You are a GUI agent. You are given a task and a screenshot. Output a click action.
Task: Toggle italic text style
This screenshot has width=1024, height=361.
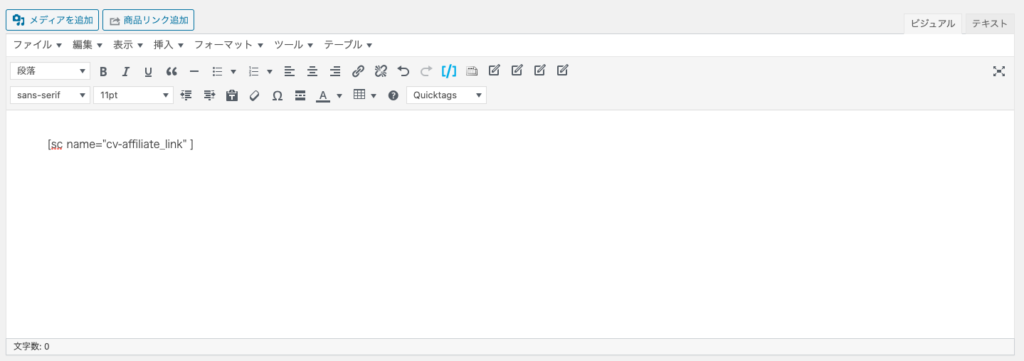[126, 71]
